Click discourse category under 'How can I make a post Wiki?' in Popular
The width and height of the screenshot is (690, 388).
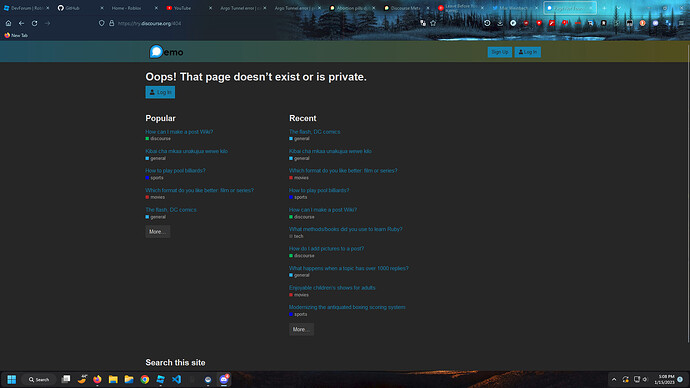[158, 139]
